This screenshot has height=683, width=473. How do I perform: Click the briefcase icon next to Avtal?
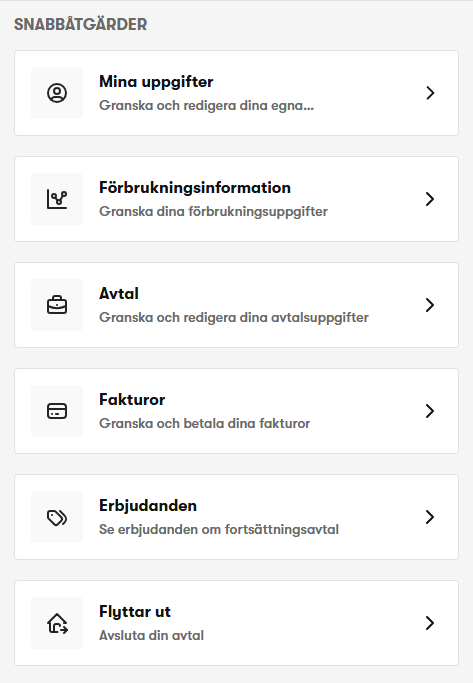tap(57, 305)
